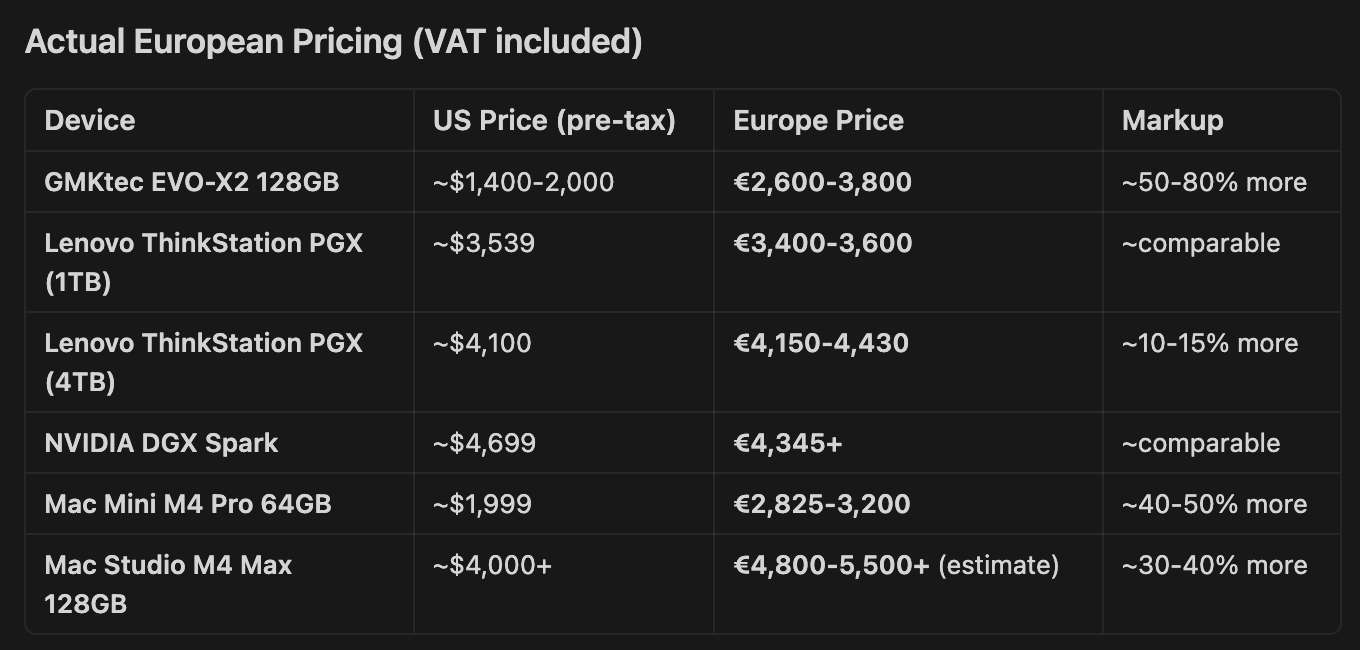
Task: Select the 'Lenovo ThinkStation PGX (4TB)' cell
Action: click(203, 362)
